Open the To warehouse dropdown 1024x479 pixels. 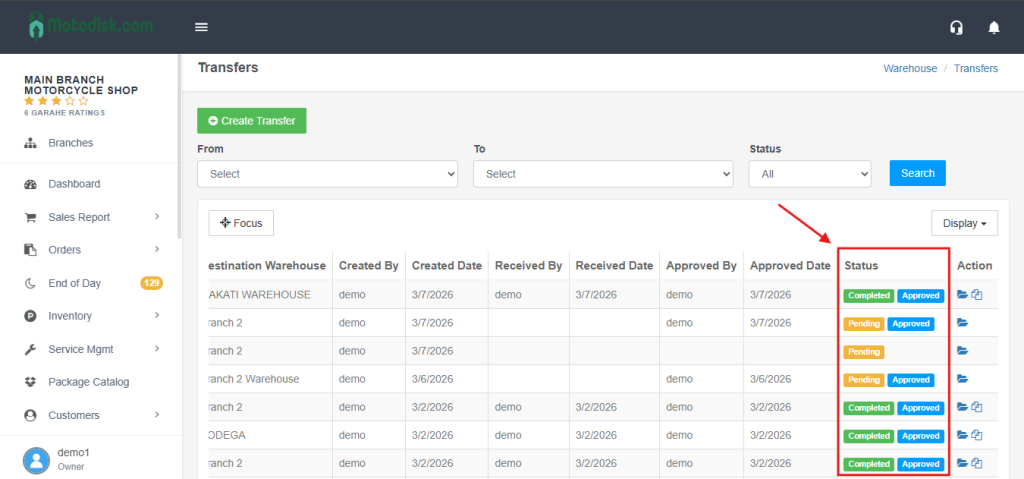pos(603,174)
